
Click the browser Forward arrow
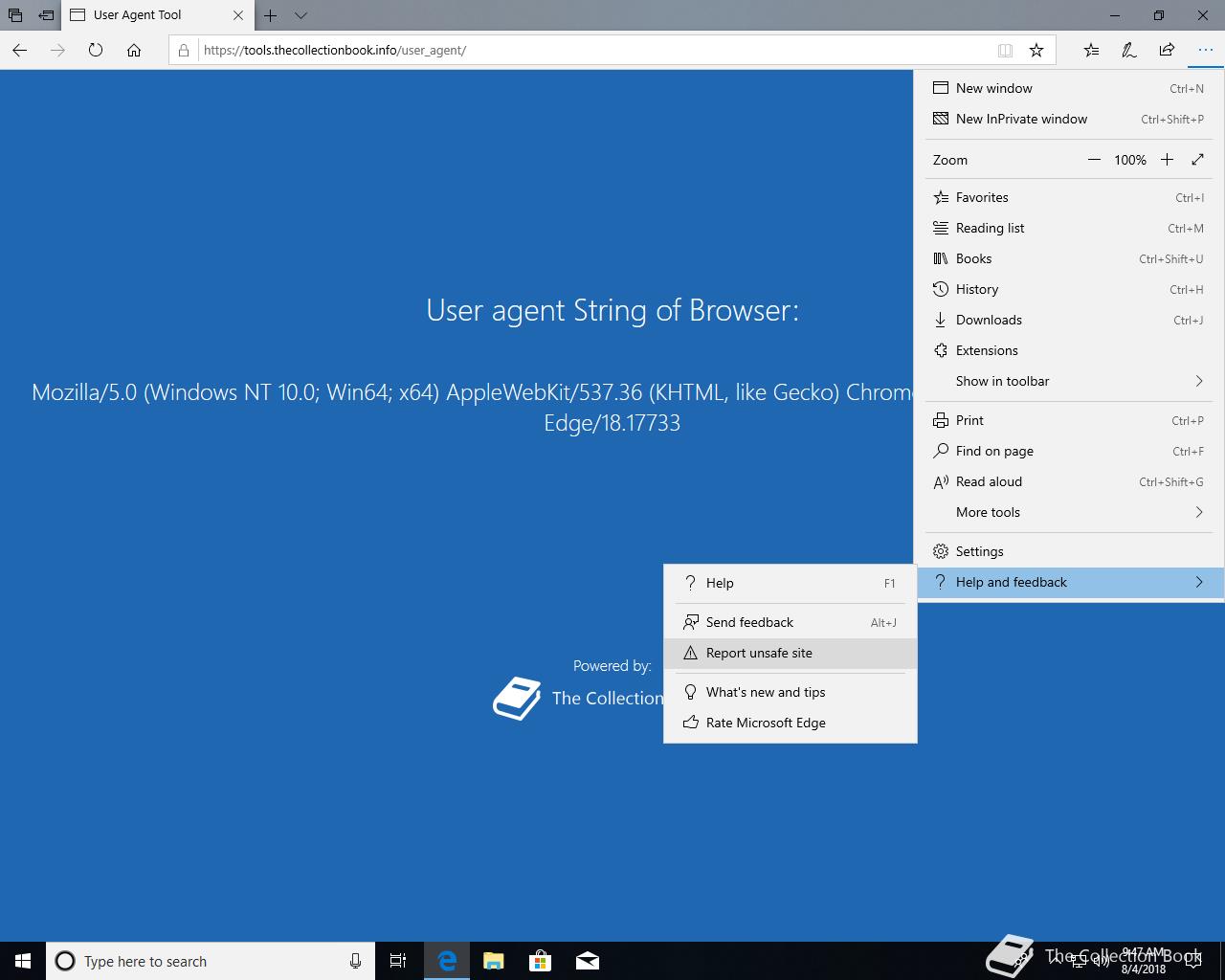pyautogui.click(x=57, y=50)
